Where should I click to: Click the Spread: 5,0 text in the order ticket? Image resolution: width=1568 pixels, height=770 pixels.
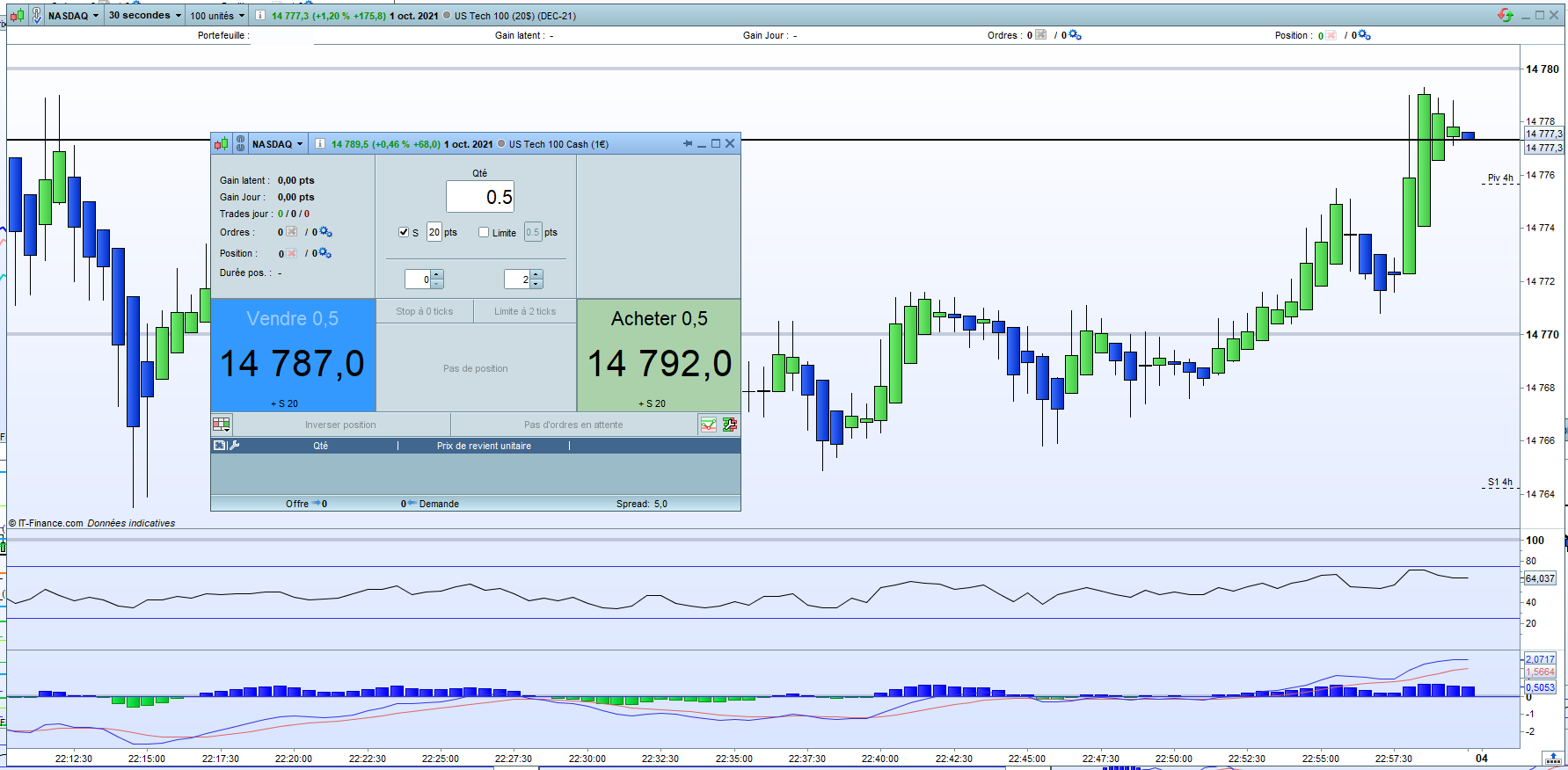[642, 504]
